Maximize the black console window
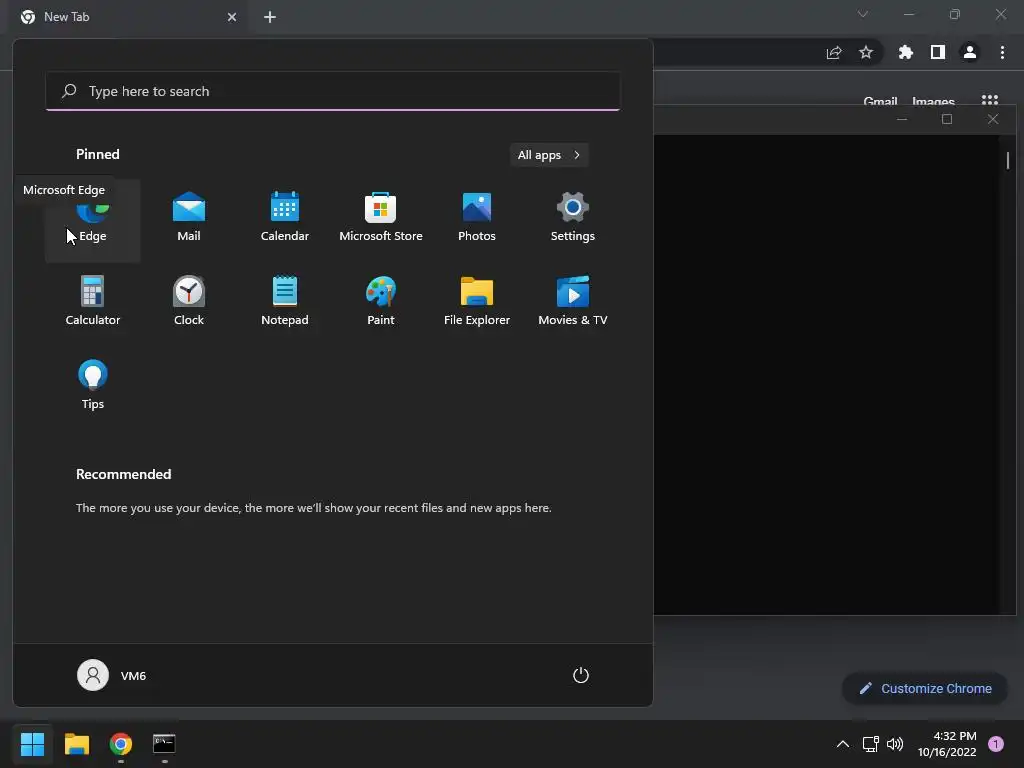The image size is (1024, 768). tap(947, 120)
